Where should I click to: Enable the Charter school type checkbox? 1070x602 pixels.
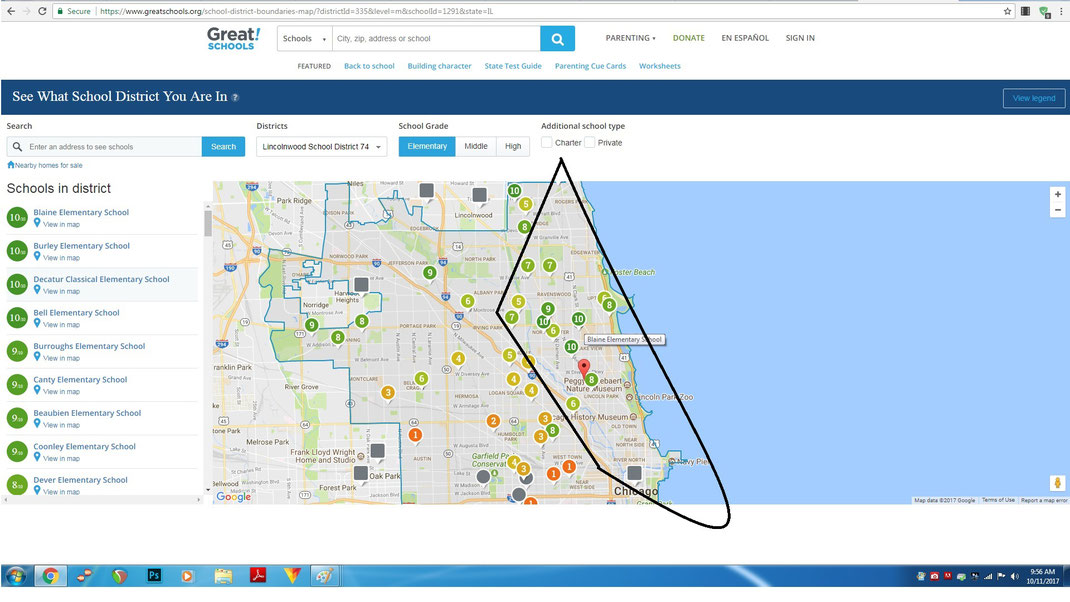547,143
